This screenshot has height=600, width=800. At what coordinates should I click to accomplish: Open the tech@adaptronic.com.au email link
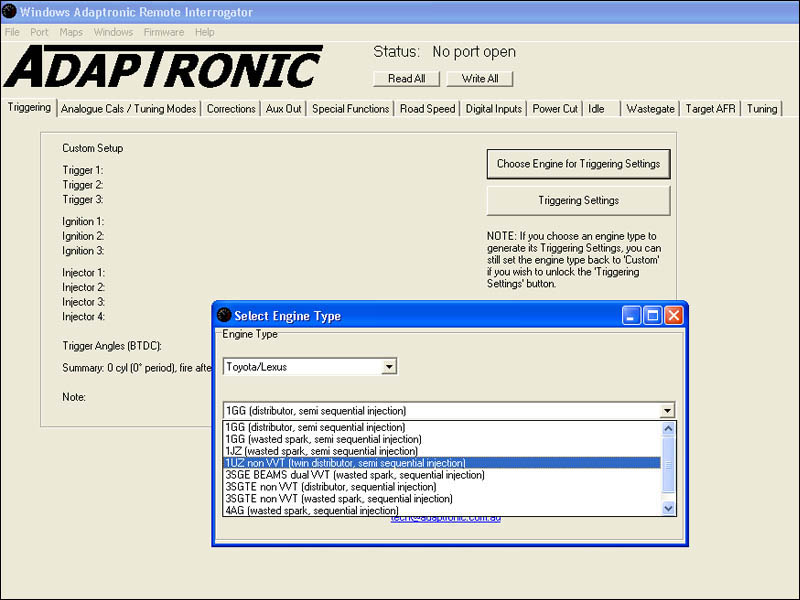pos(445,519)
